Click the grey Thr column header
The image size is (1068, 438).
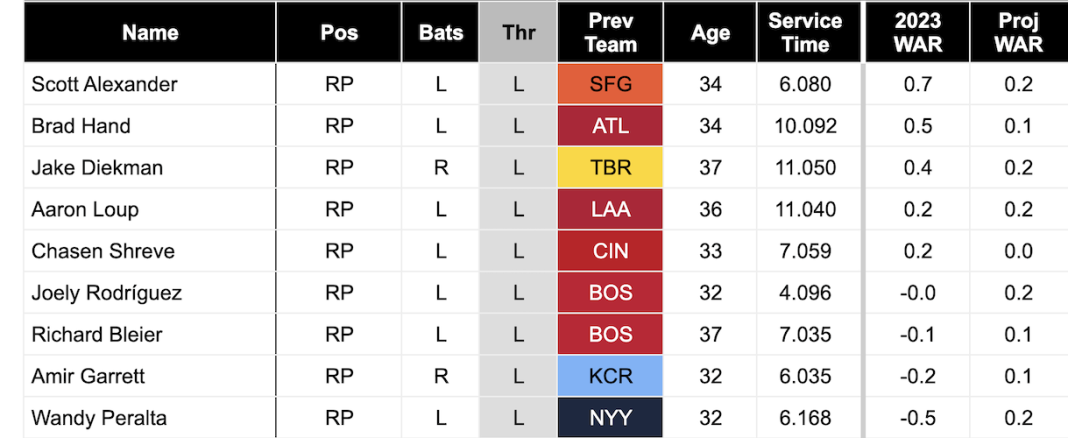point(518,32)
